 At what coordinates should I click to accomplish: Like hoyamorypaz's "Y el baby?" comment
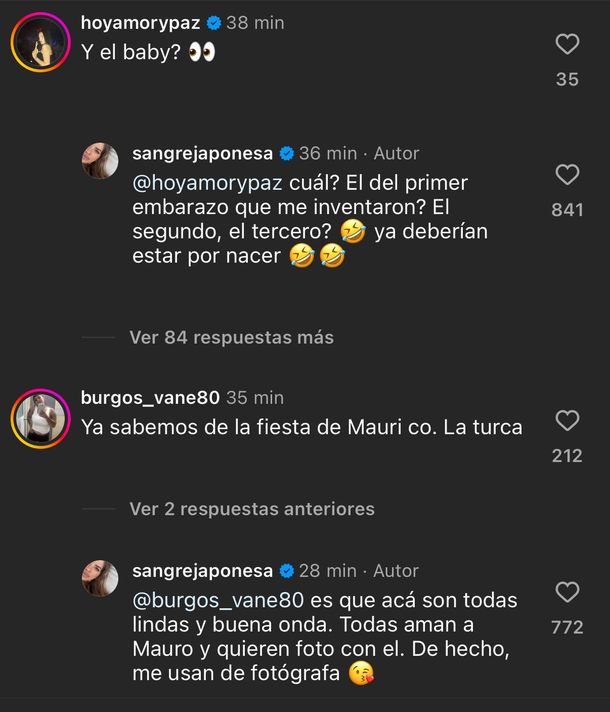[567, 44]
